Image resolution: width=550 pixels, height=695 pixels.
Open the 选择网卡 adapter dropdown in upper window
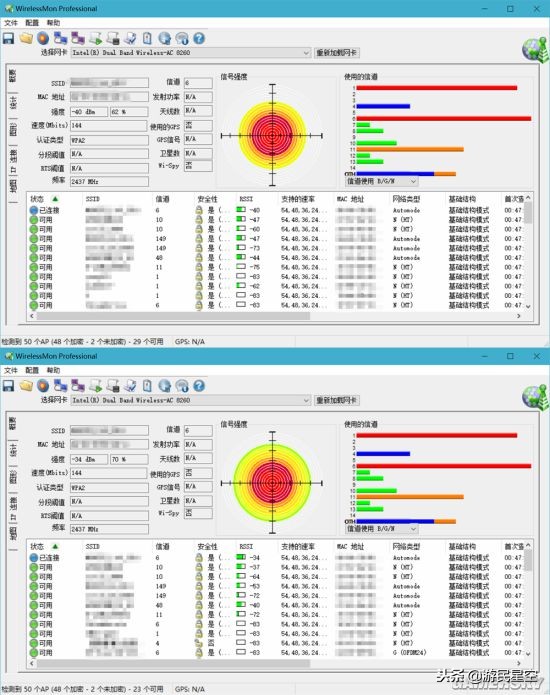[191, 53]
